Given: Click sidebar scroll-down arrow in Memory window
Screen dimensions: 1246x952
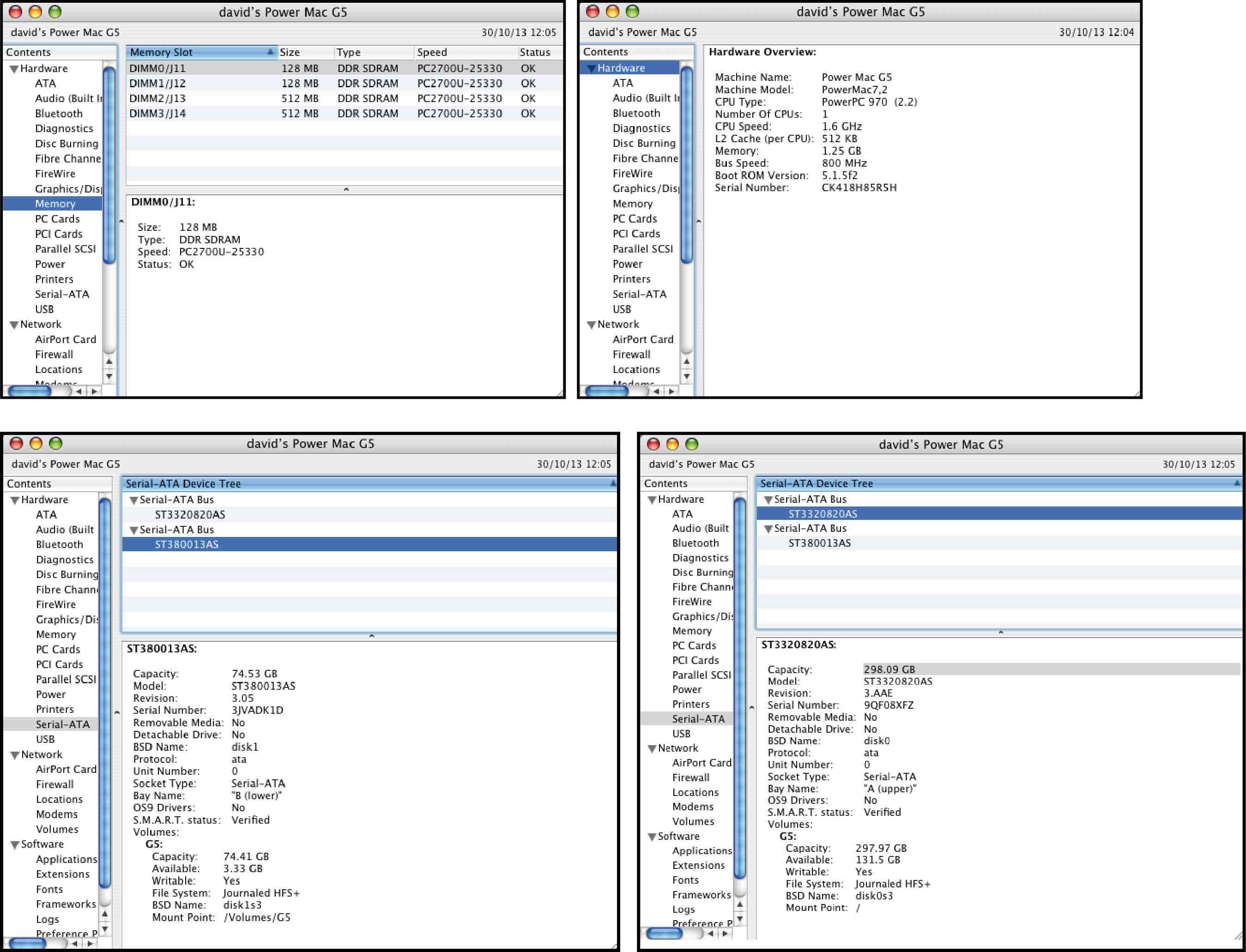Looking at the screenshot, I should (x=109, y=376).
